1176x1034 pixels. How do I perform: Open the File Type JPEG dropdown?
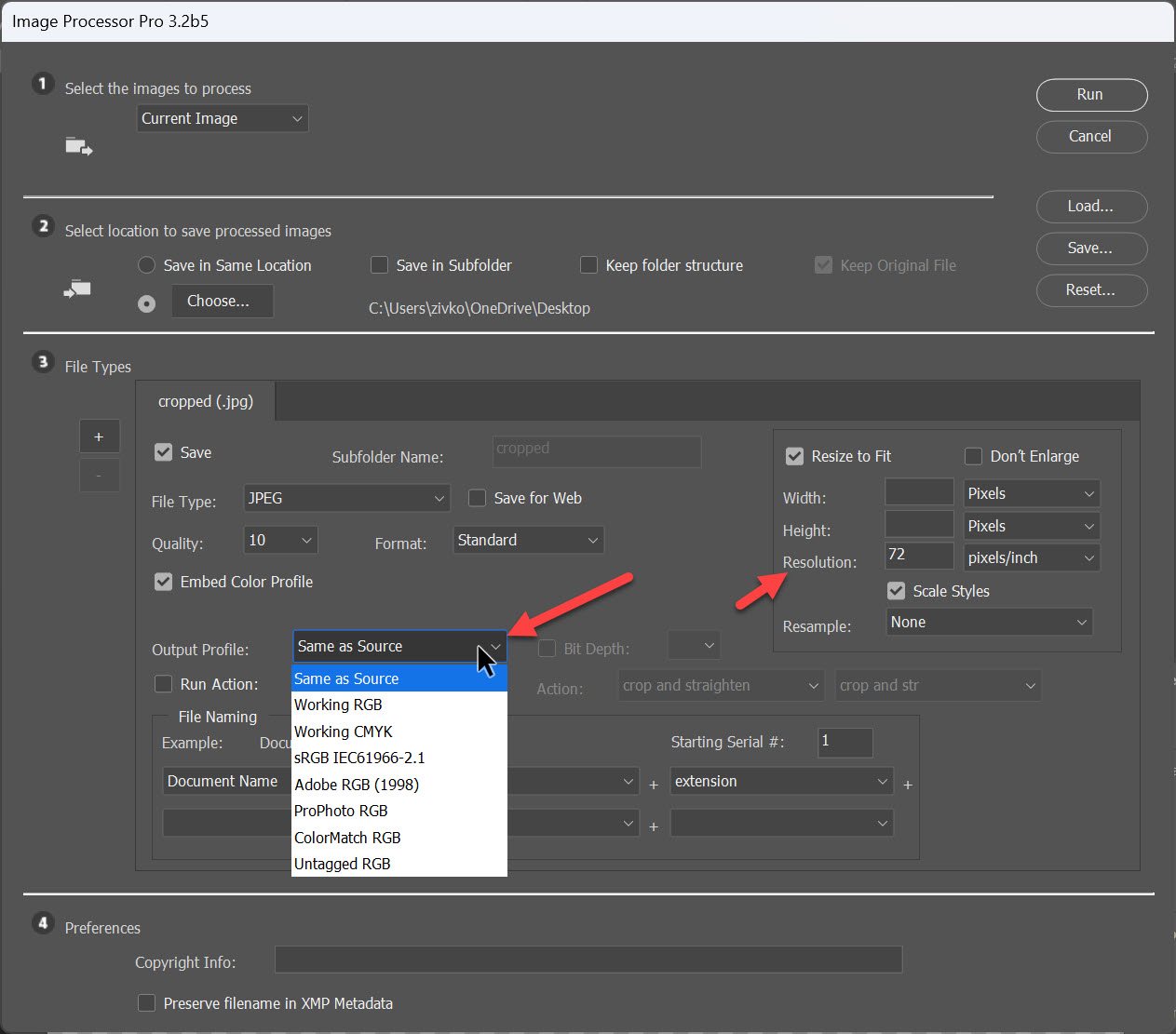pyautogui.click(x=346, y=498)
